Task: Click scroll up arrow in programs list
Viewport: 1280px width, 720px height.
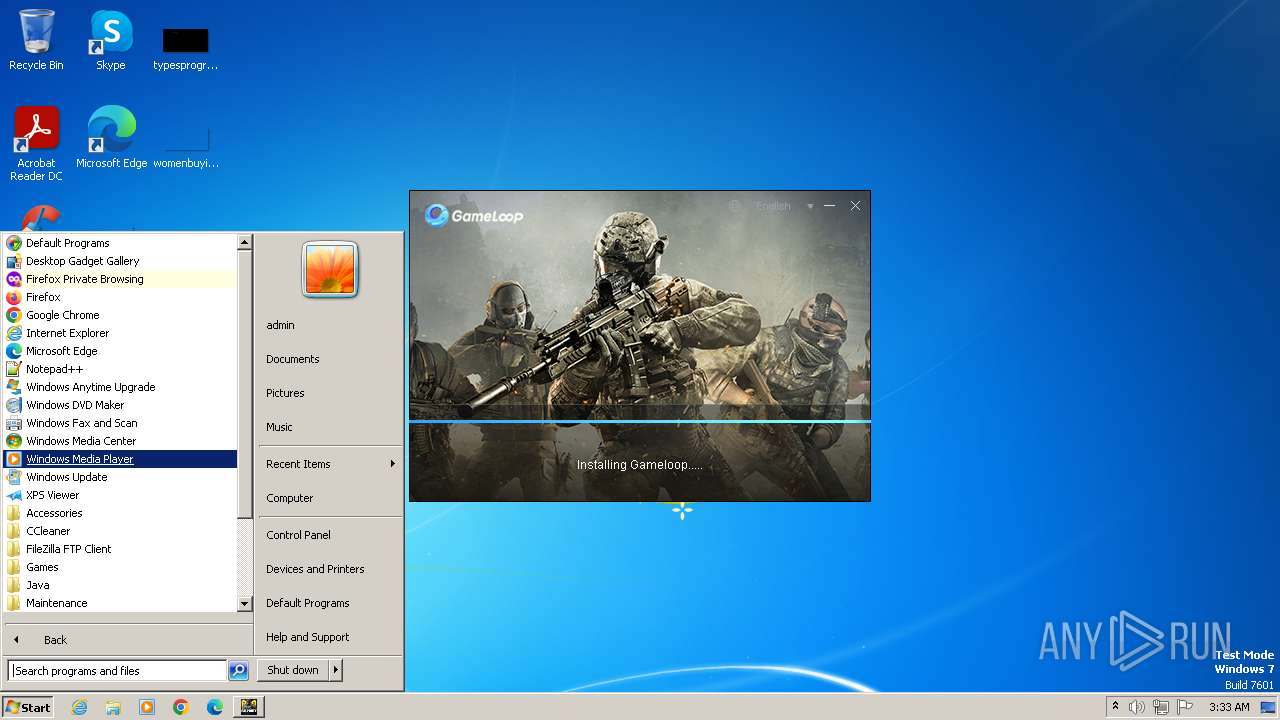Action: coord(245,242)
